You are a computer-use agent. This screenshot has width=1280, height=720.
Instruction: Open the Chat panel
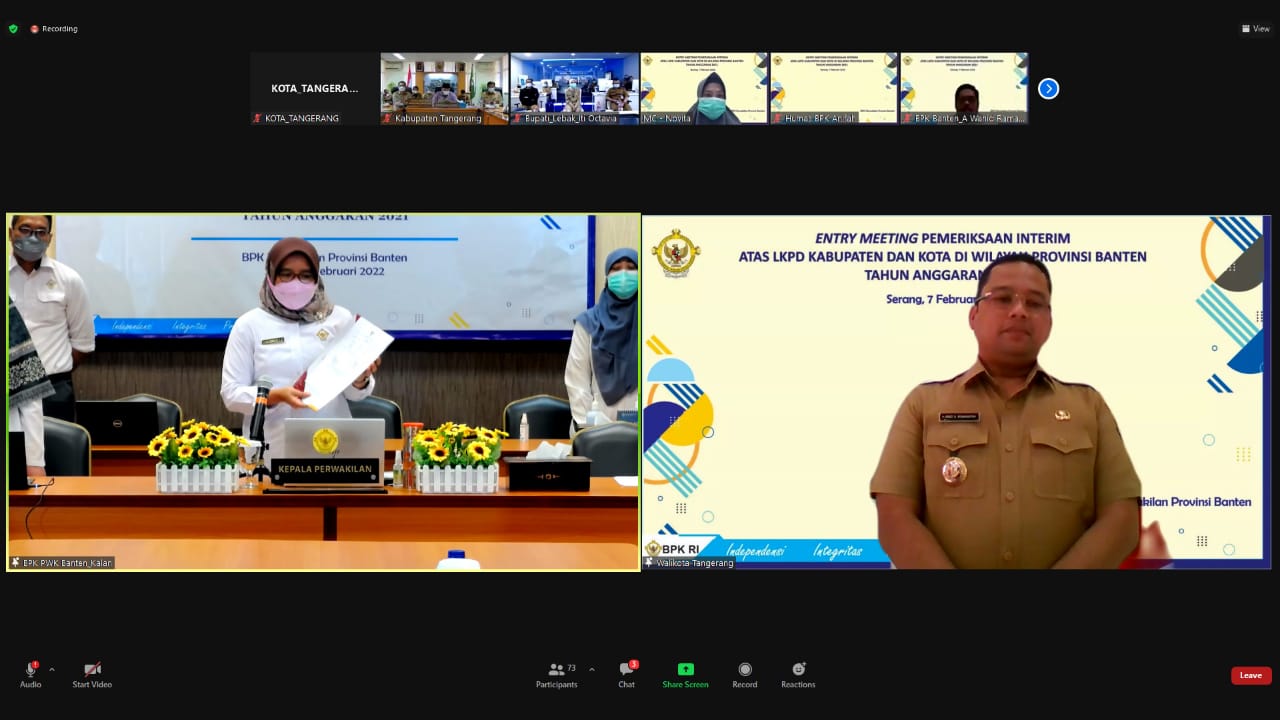point(626,670)
